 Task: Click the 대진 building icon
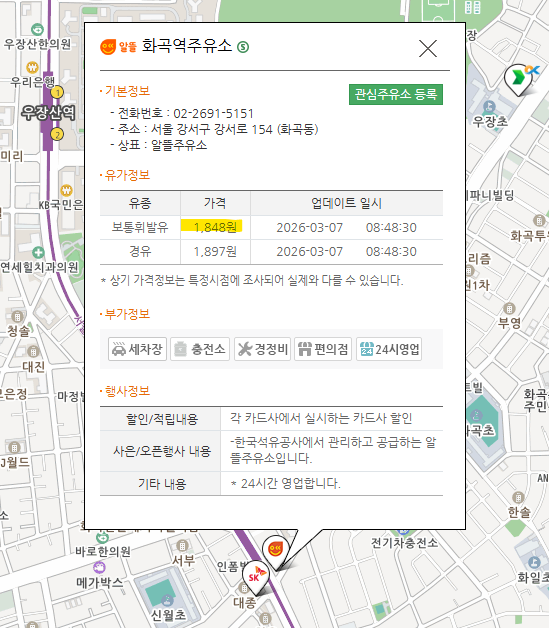pos(33,352)
